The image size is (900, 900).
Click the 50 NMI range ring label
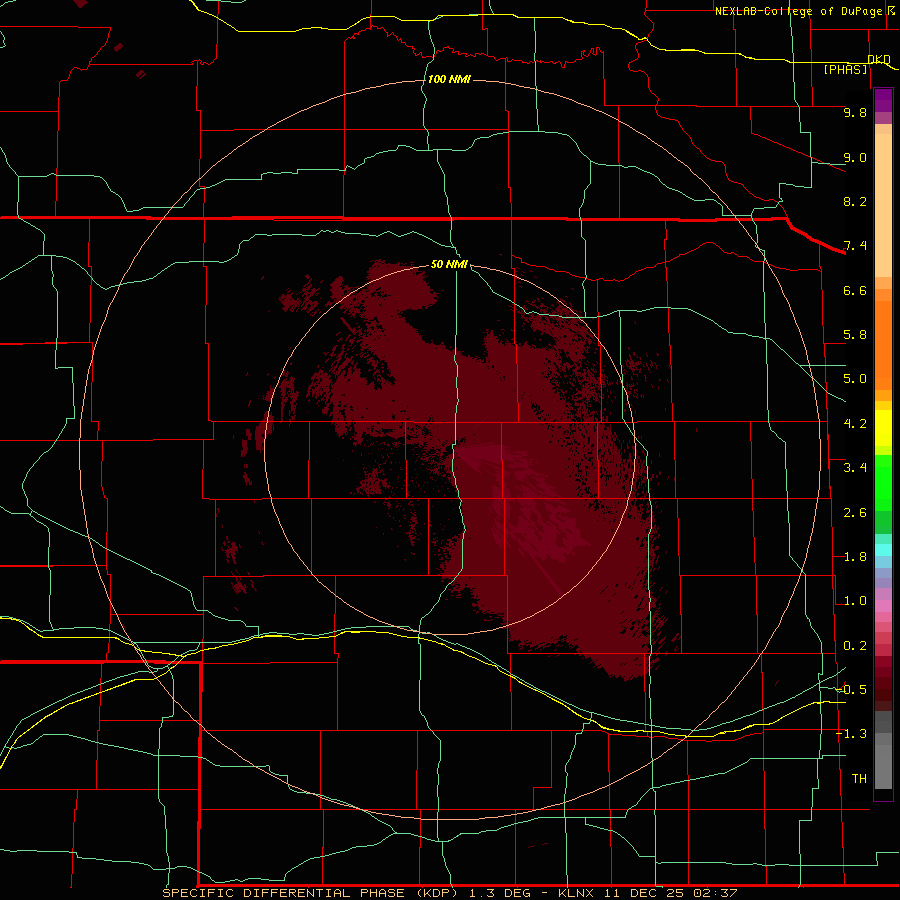point(449,264)
